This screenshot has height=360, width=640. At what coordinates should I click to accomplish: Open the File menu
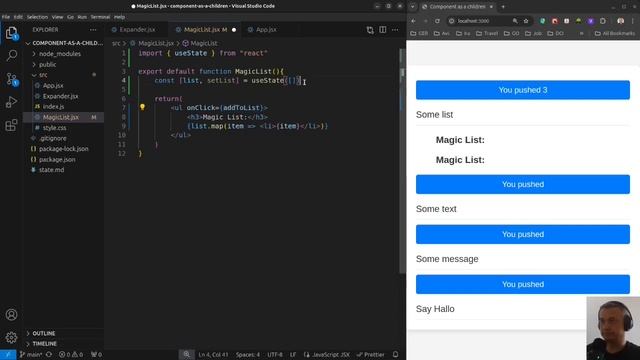coord(6,17)
